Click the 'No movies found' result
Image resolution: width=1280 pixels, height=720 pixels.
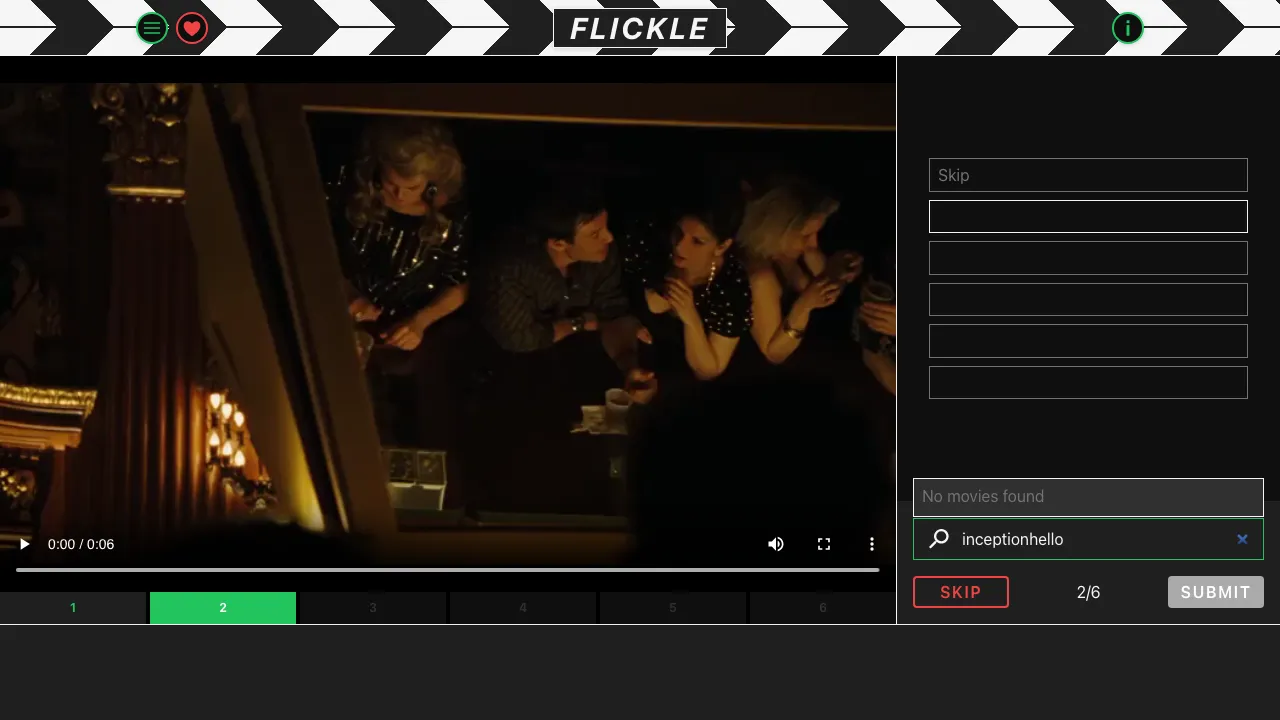tap(1088, 497)
